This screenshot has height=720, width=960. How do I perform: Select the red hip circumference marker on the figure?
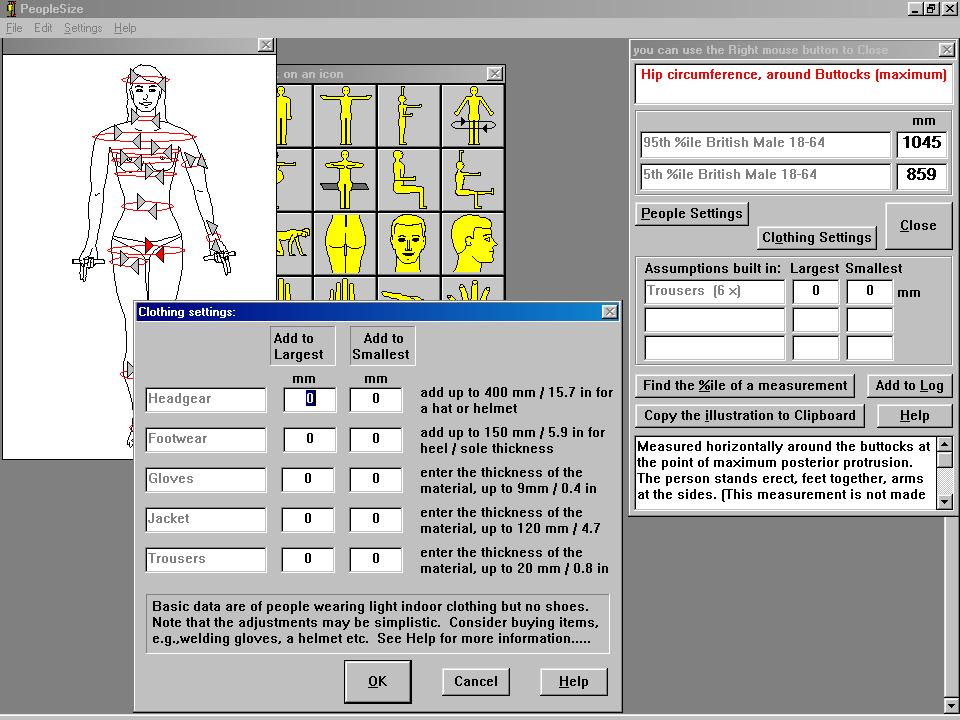(x=154, y=250)
